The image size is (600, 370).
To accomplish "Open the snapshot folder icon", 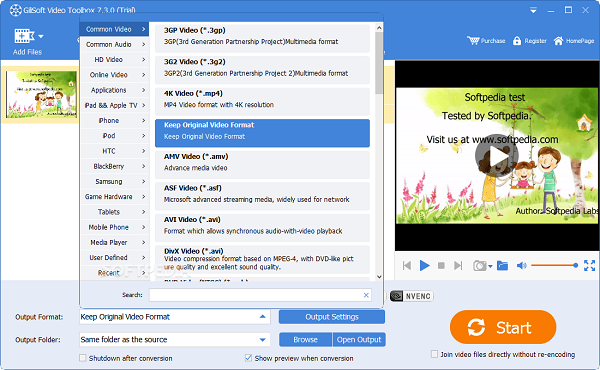I will click(x=502, y=265).
